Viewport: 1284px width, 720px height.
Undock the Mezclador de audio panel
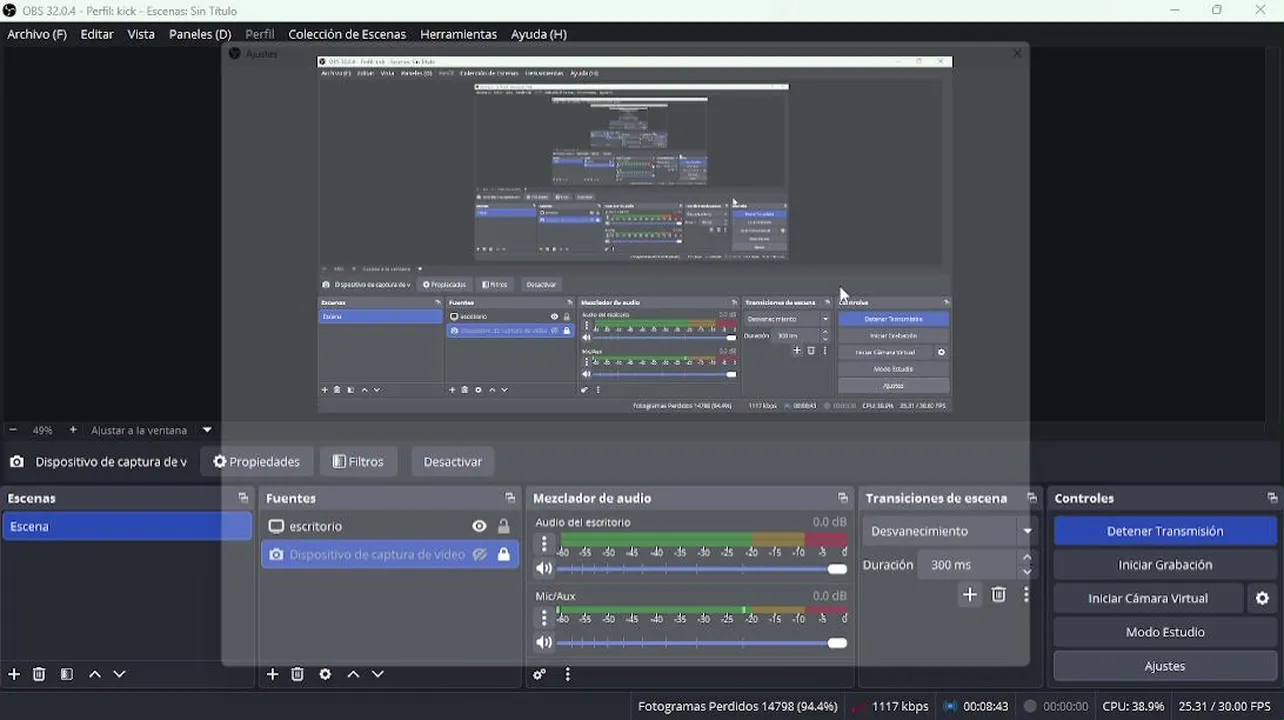843,498
